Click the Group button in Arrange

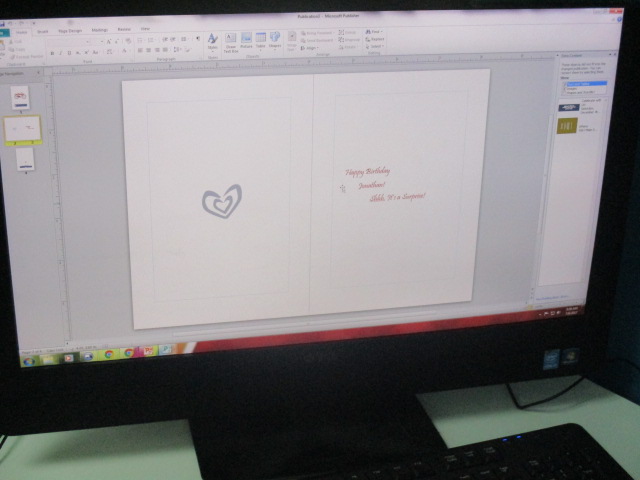[348, 32]
